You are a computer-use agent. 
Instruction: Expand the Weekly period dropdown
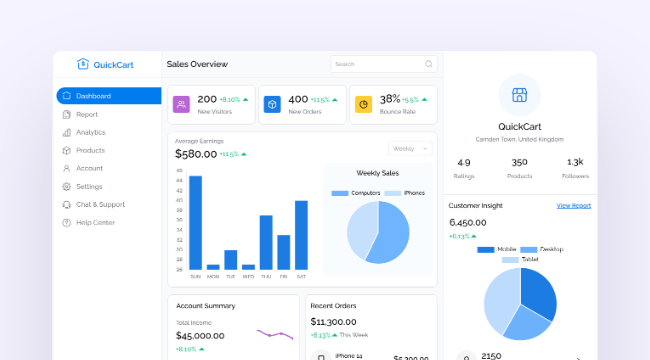point(410,148)
